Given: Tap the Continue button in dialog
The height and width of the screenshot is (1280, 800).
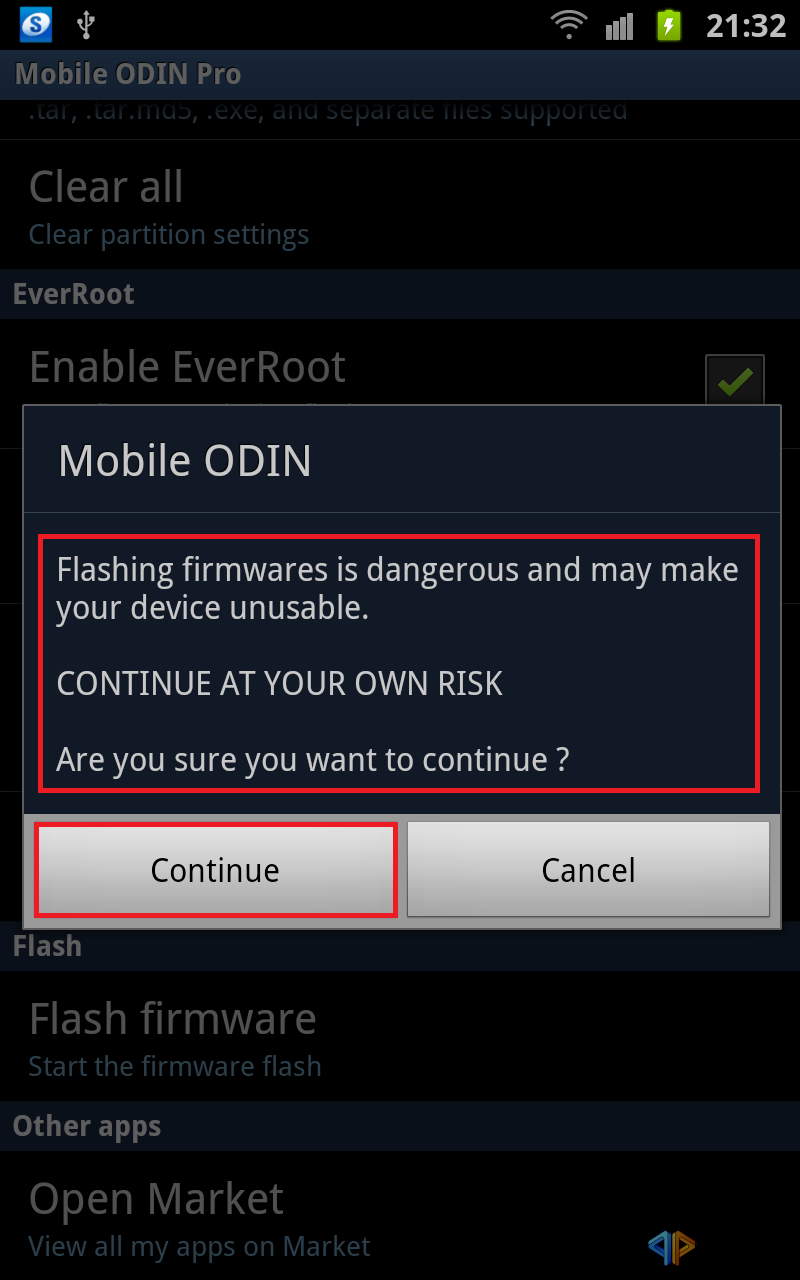Looking at the screenshot, I should [216, 869].
